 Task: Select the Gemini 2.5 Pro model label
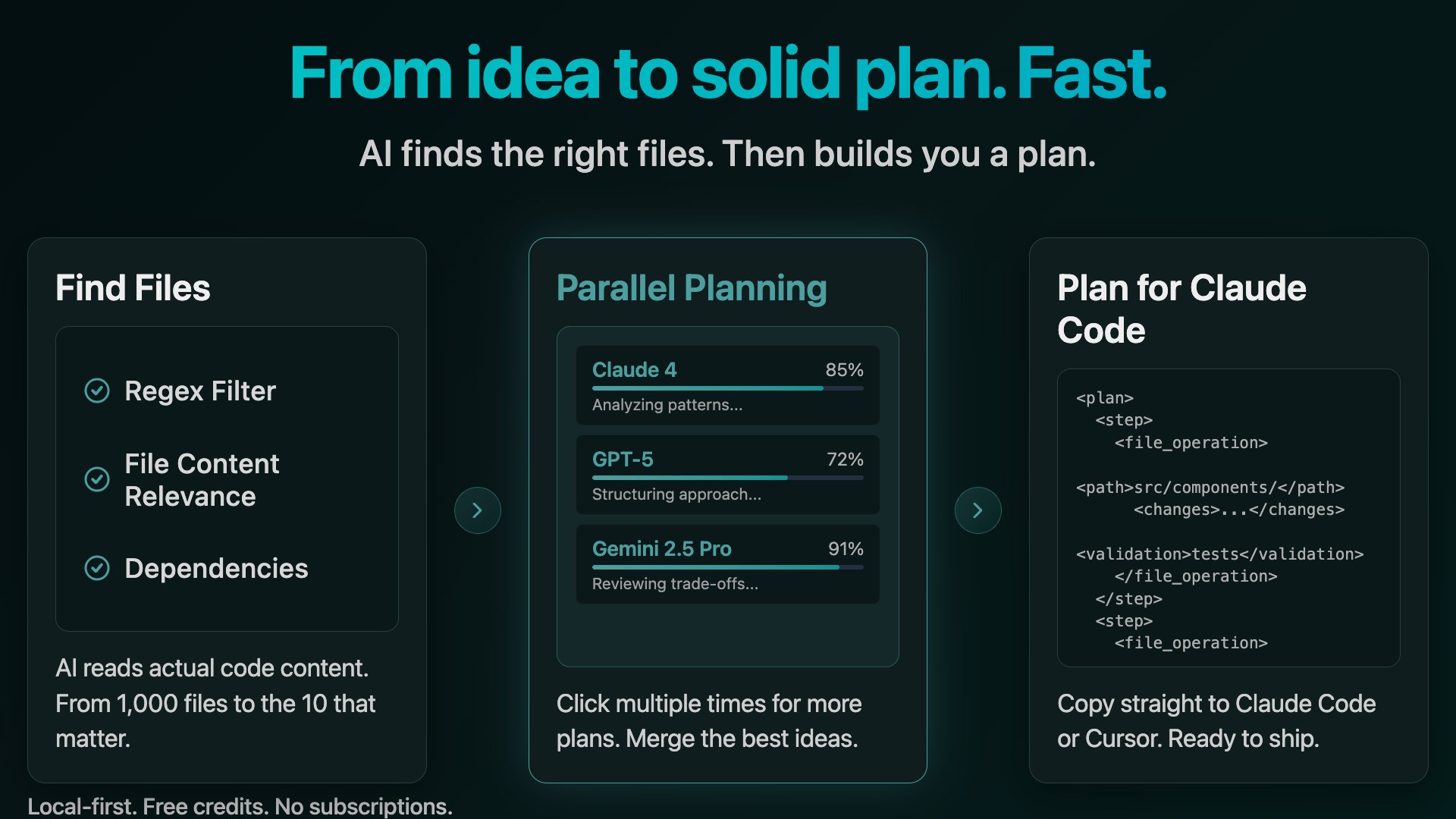(662, 549)
